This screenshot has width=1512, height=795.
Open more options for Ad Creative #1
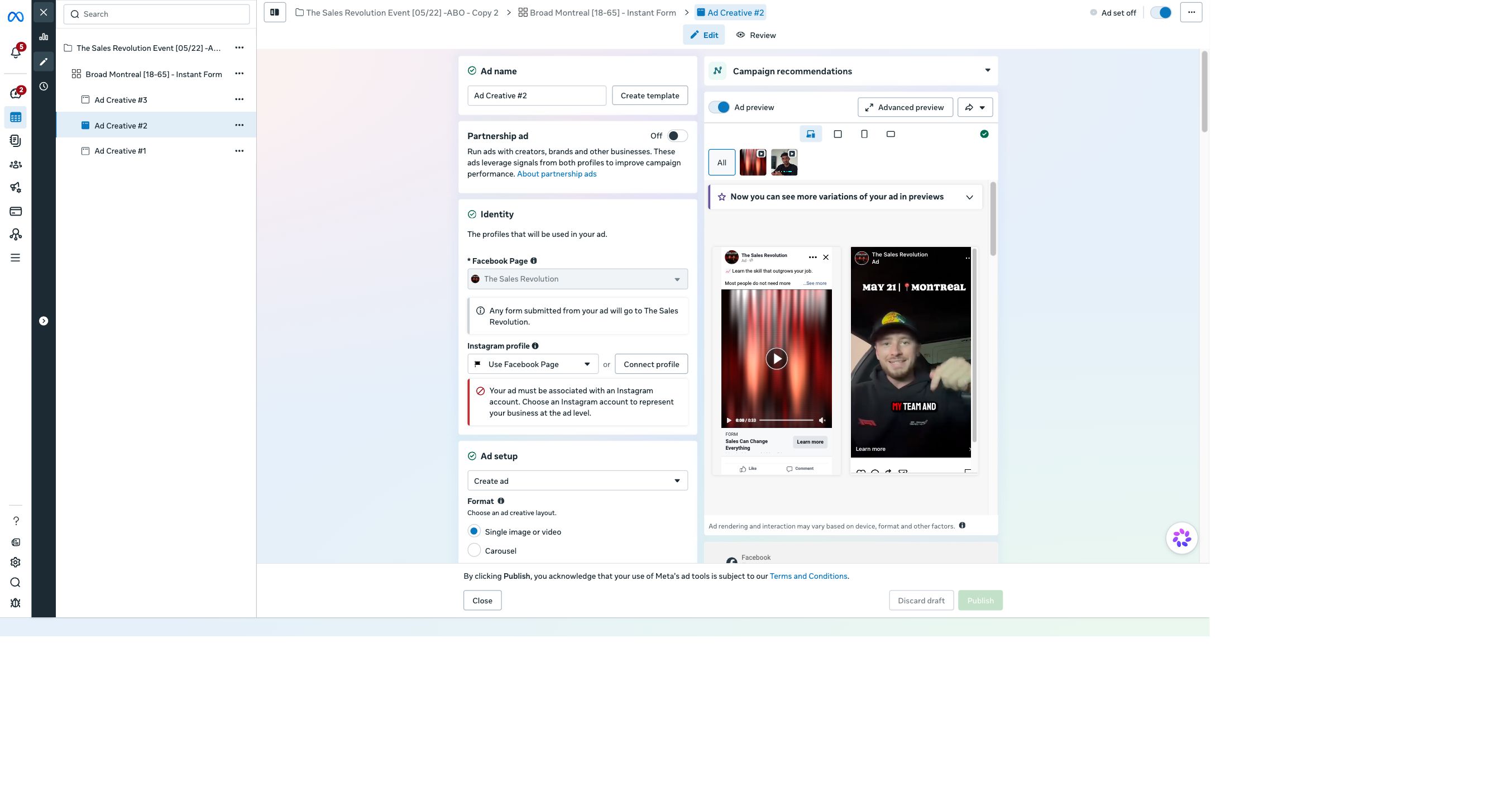(x=240, y=151)
